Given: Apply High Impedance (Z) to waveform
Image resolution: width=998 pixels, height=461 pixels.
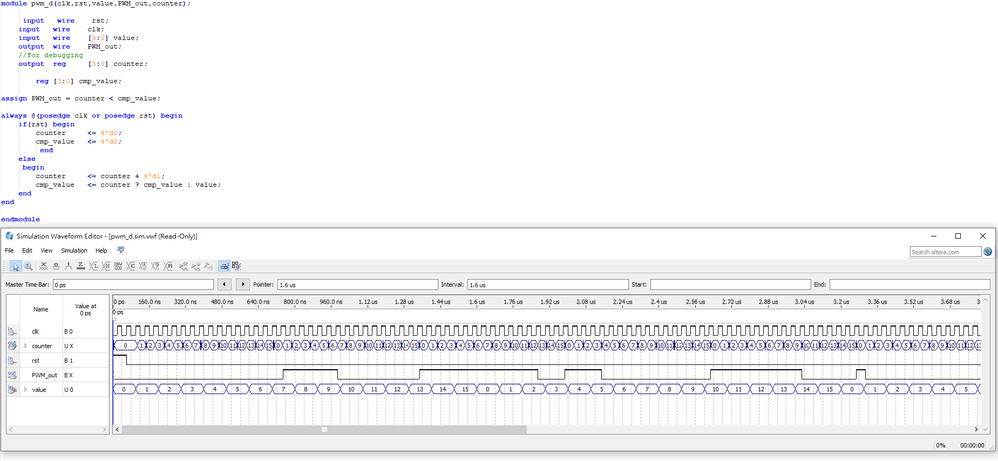Looking at the screenshot, I should 81,266.
